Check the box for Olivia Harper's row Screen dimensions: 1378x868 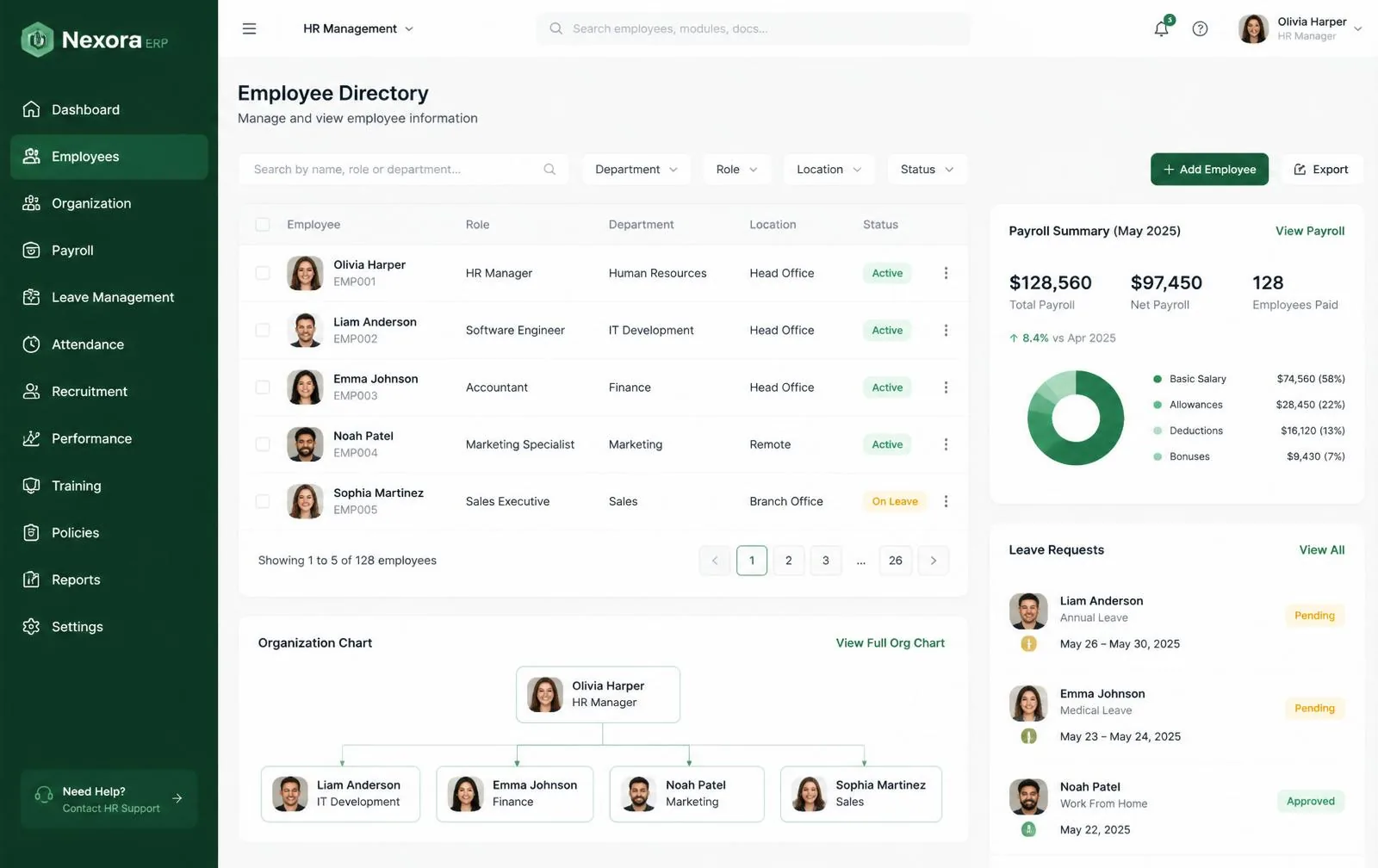click(263, 273)
